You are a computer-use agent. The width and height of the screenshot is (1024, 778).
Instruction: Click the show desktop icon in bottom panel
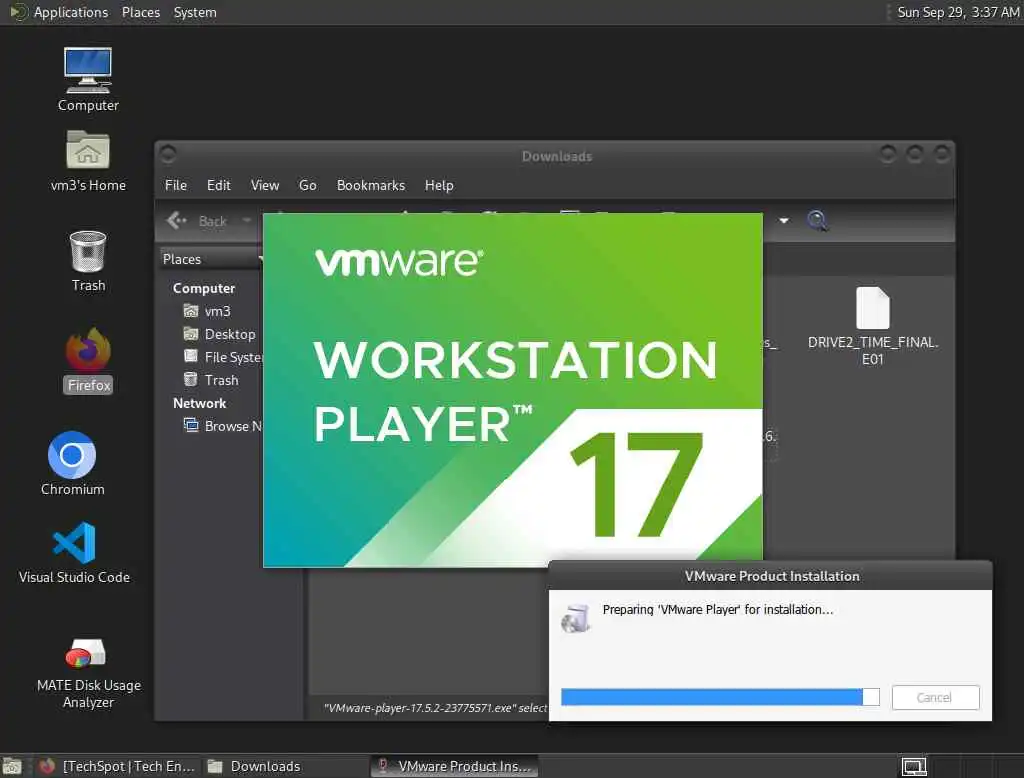click(x=12, y=766)
